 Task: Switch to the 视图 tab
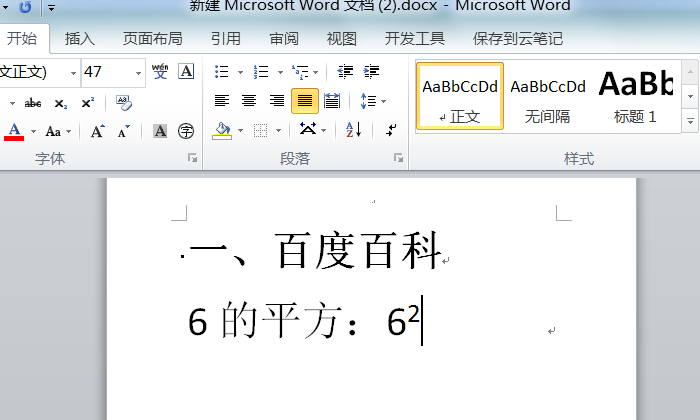342,39
